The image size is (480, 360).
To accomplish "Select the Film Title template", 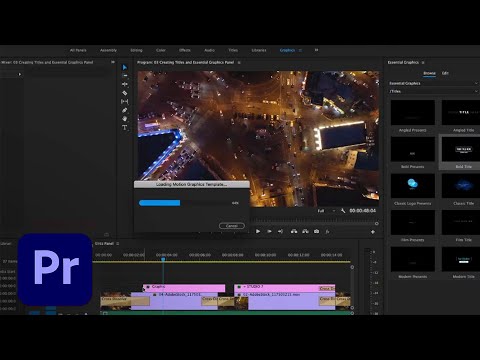I will (461, 226).
